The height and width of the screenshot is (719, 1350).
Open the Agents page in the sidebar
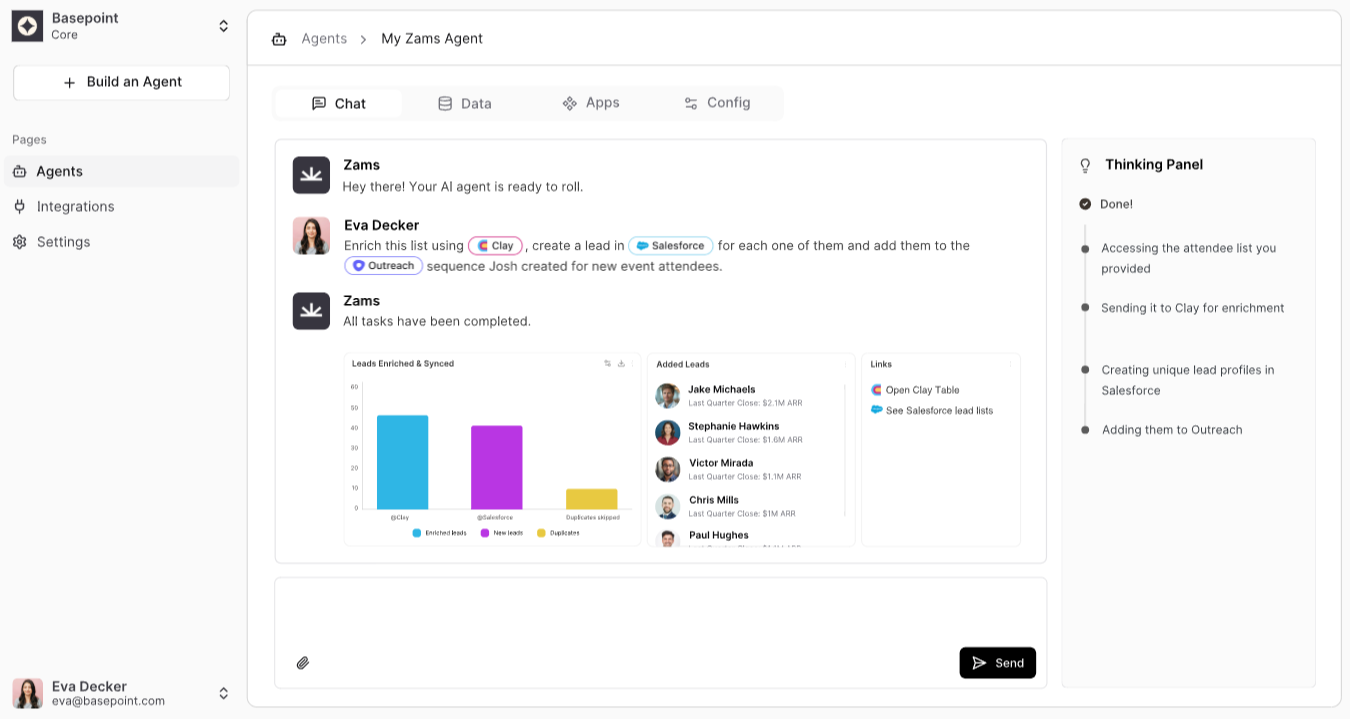121,171
